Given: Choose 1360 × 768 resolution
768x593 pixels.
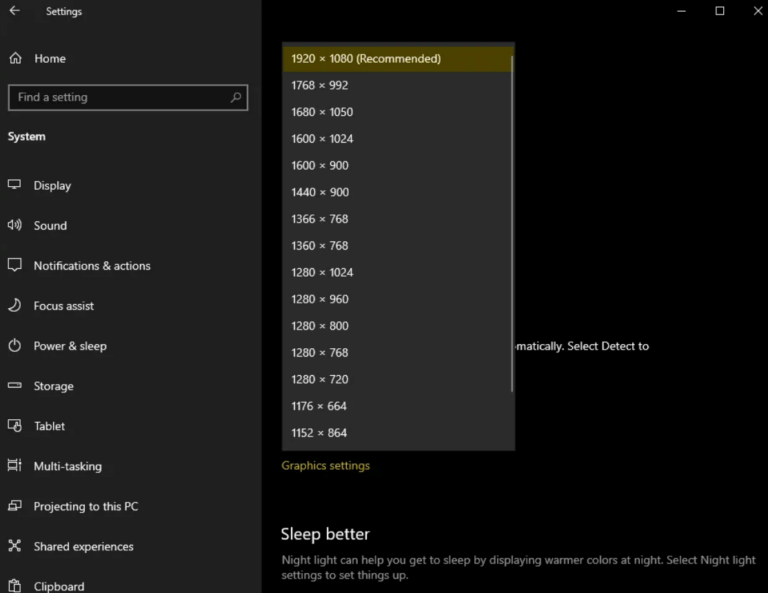Looking at the screenshot, I should click(398, 245).
